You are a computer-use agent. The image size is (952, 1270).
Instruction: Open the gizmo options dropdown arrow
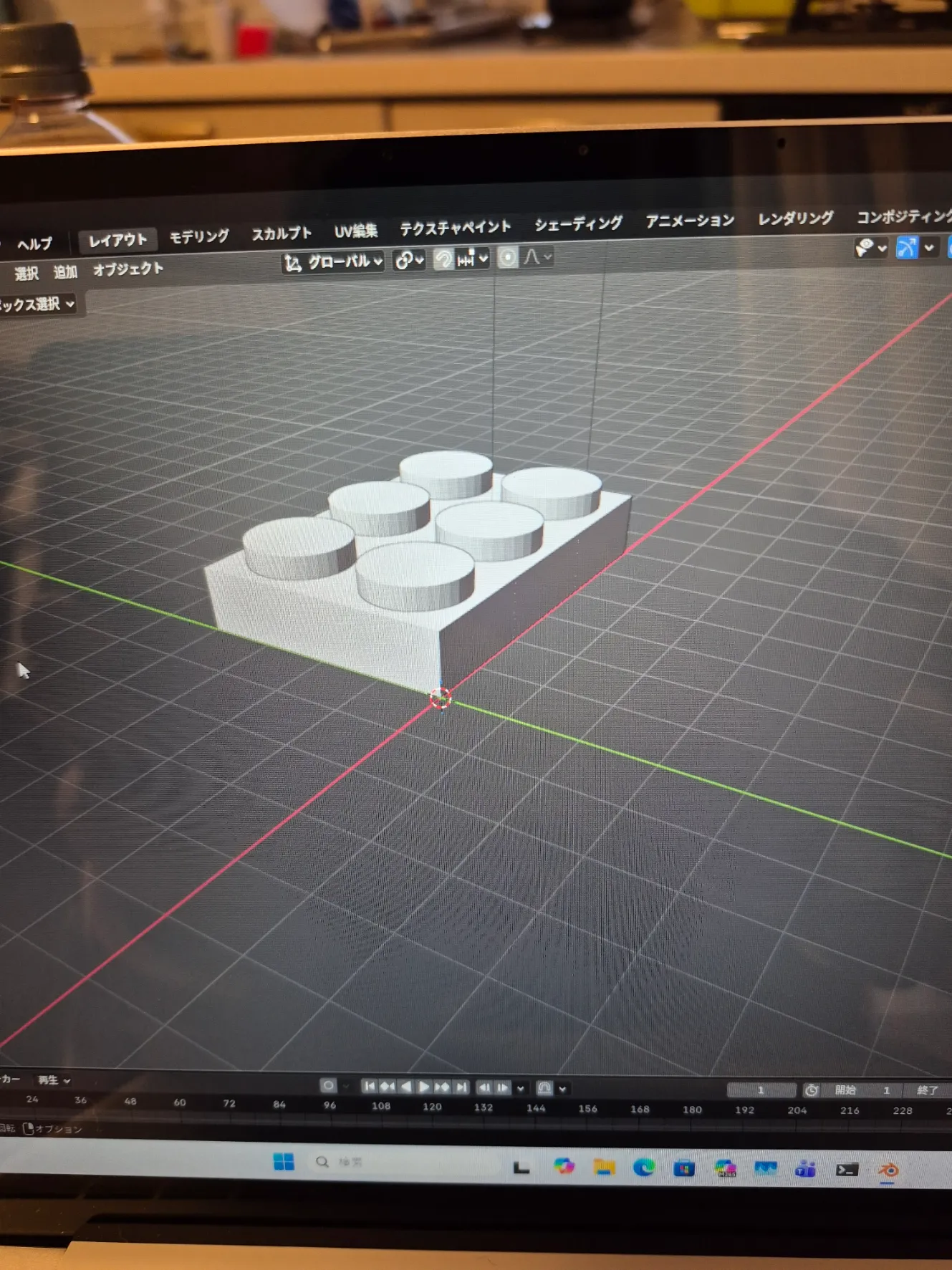[929, 248]
